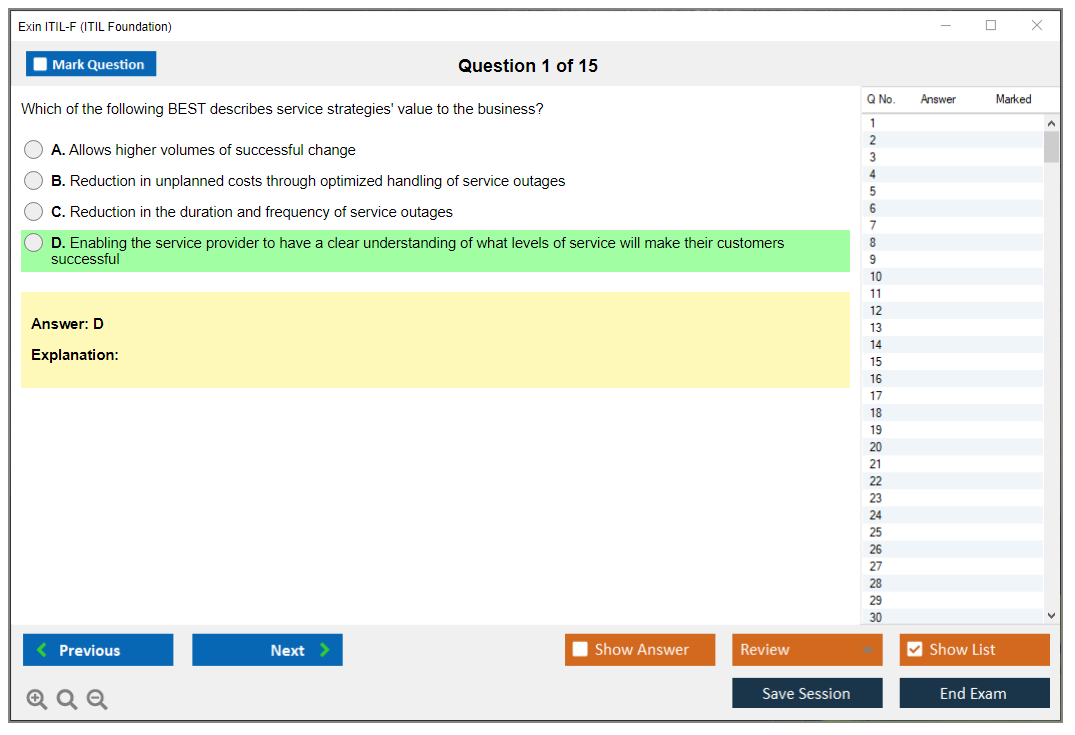Choose option B about unplanned costs reduction
The width and height of the screenshot is (1075, 735).
point(34,181)
